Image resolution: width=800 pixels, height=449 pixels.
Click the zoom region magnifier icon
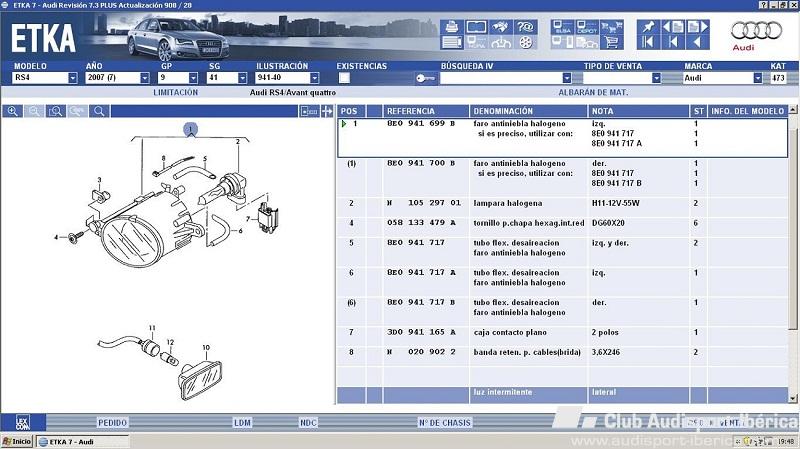pyautogui.click(x=56, y=111)
